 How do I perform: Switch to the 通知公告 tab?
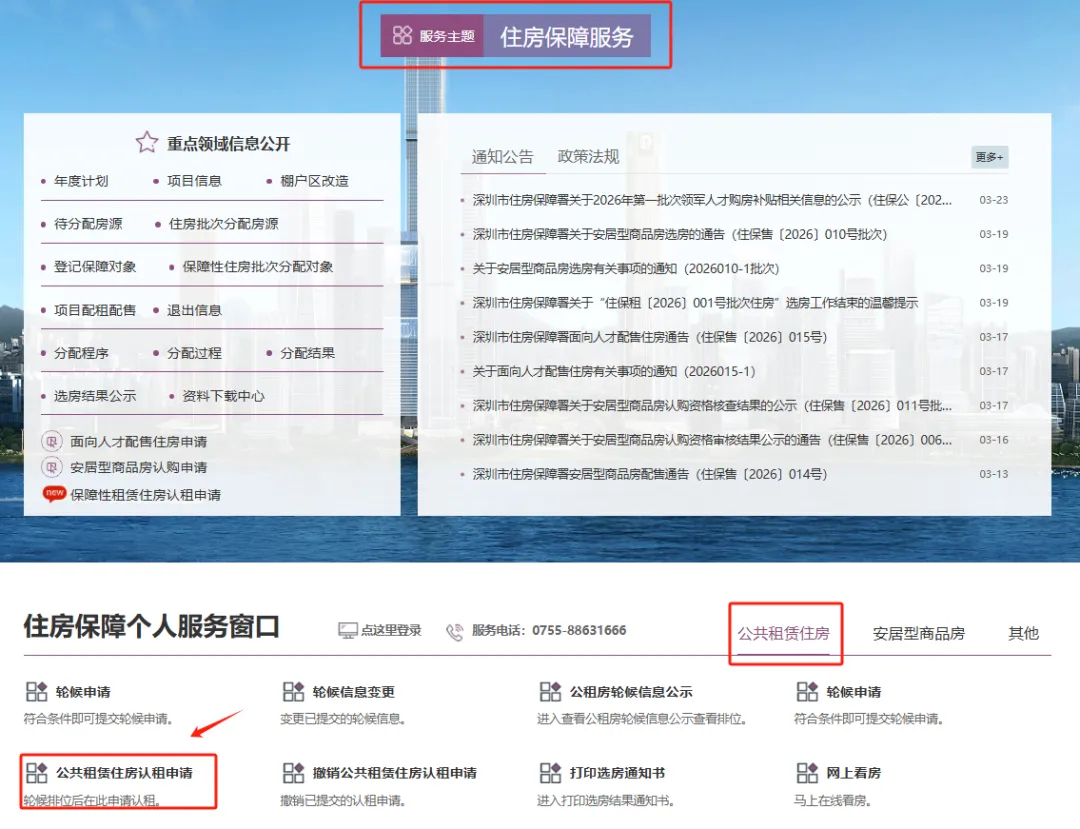pyautogui.click(x=503, y=157)
